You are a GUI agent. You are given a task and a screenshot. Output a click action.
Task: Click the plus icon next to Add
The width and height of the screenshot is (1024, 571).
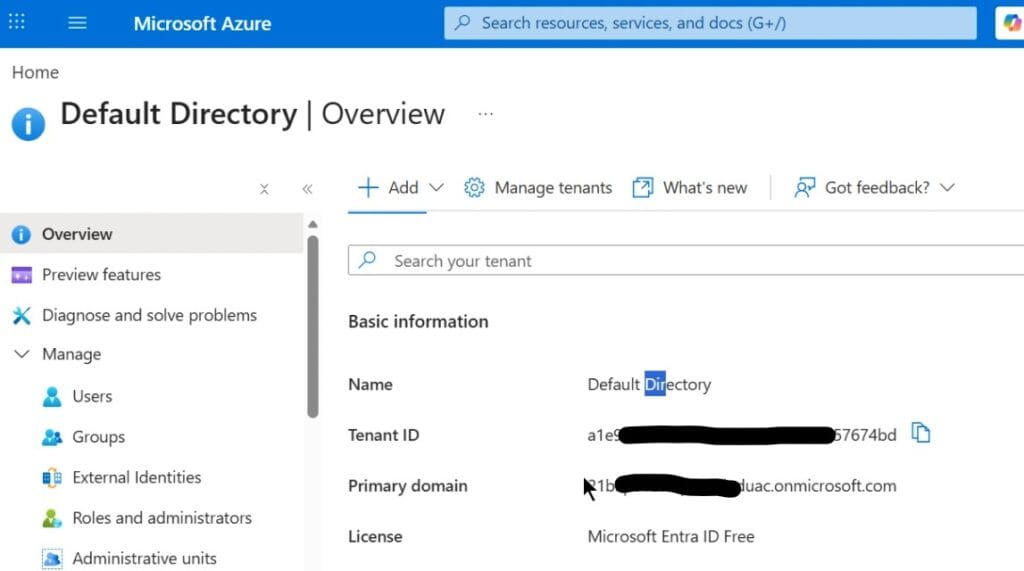[x=368, y=188]
